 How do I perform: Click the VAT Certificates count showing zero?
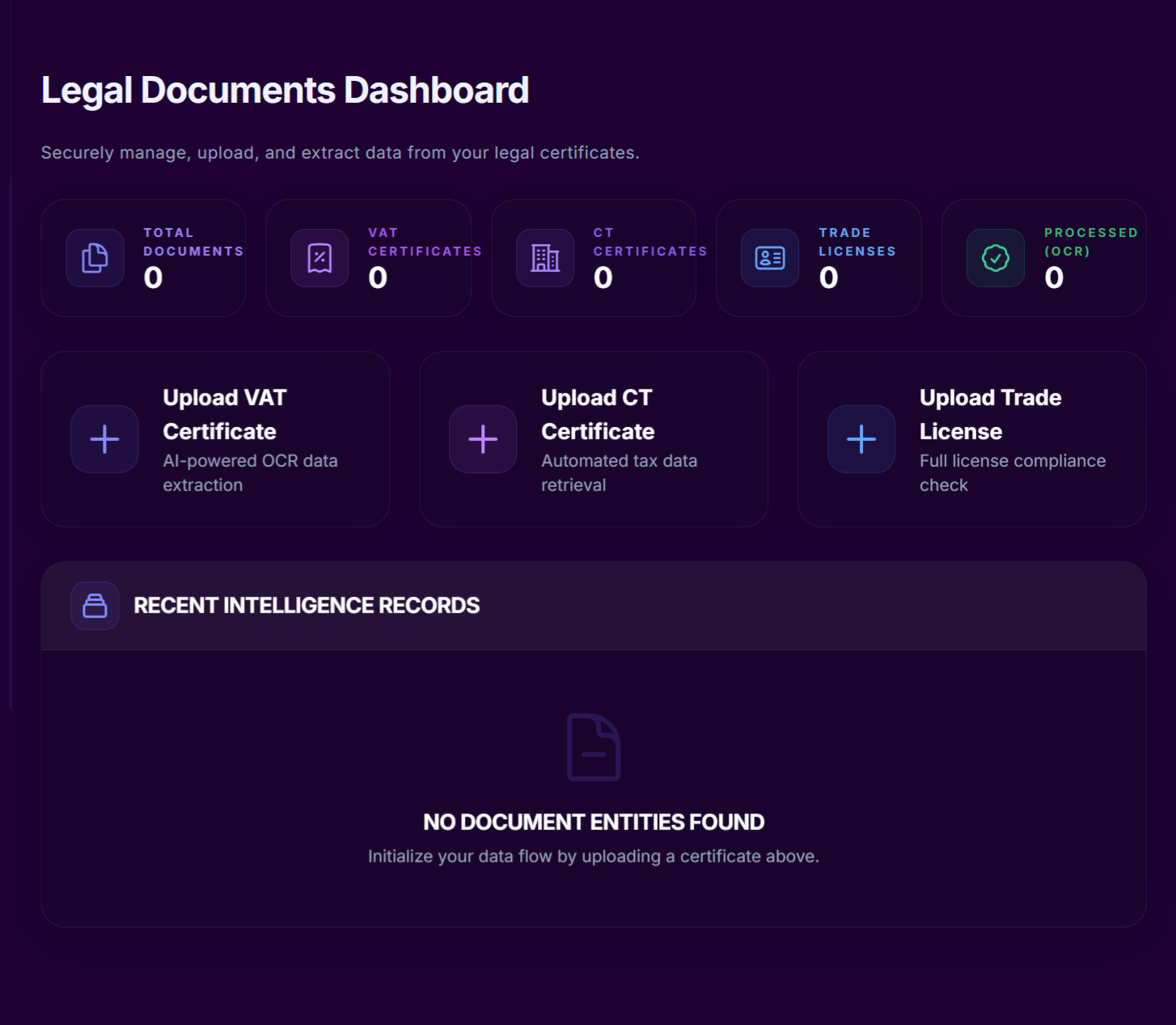[376, 277]
